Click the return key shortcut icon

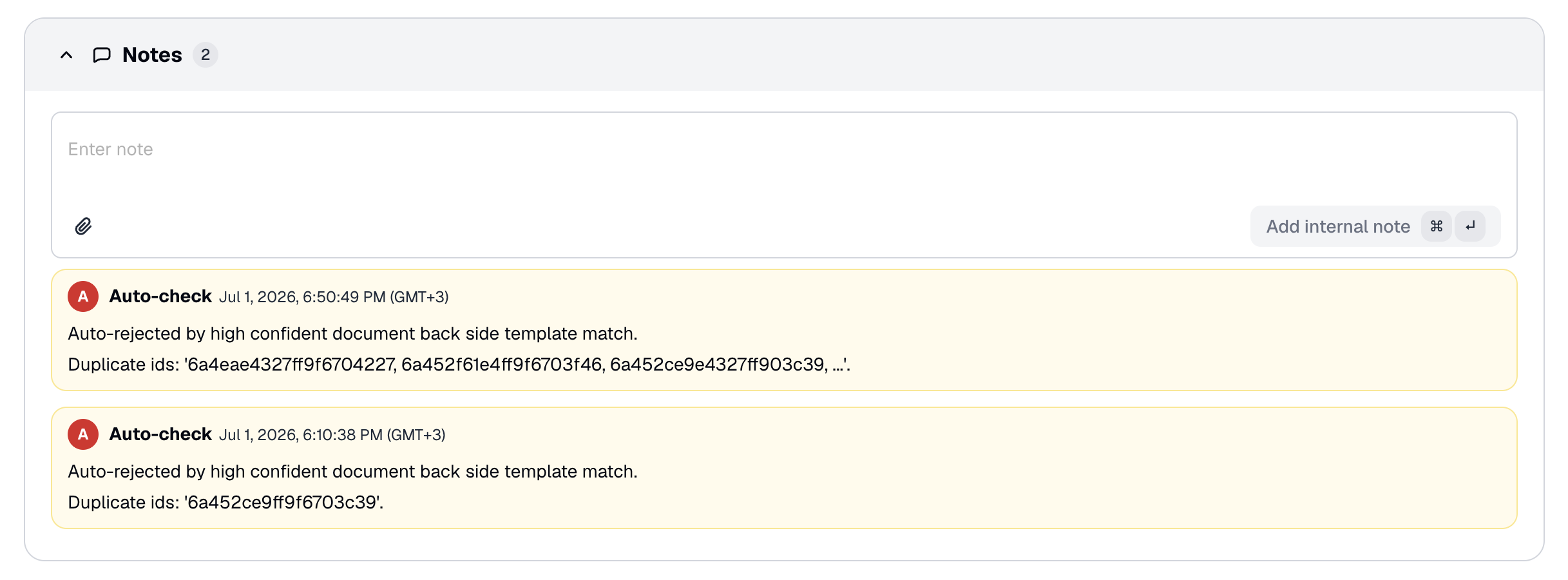click(1470, 226)
